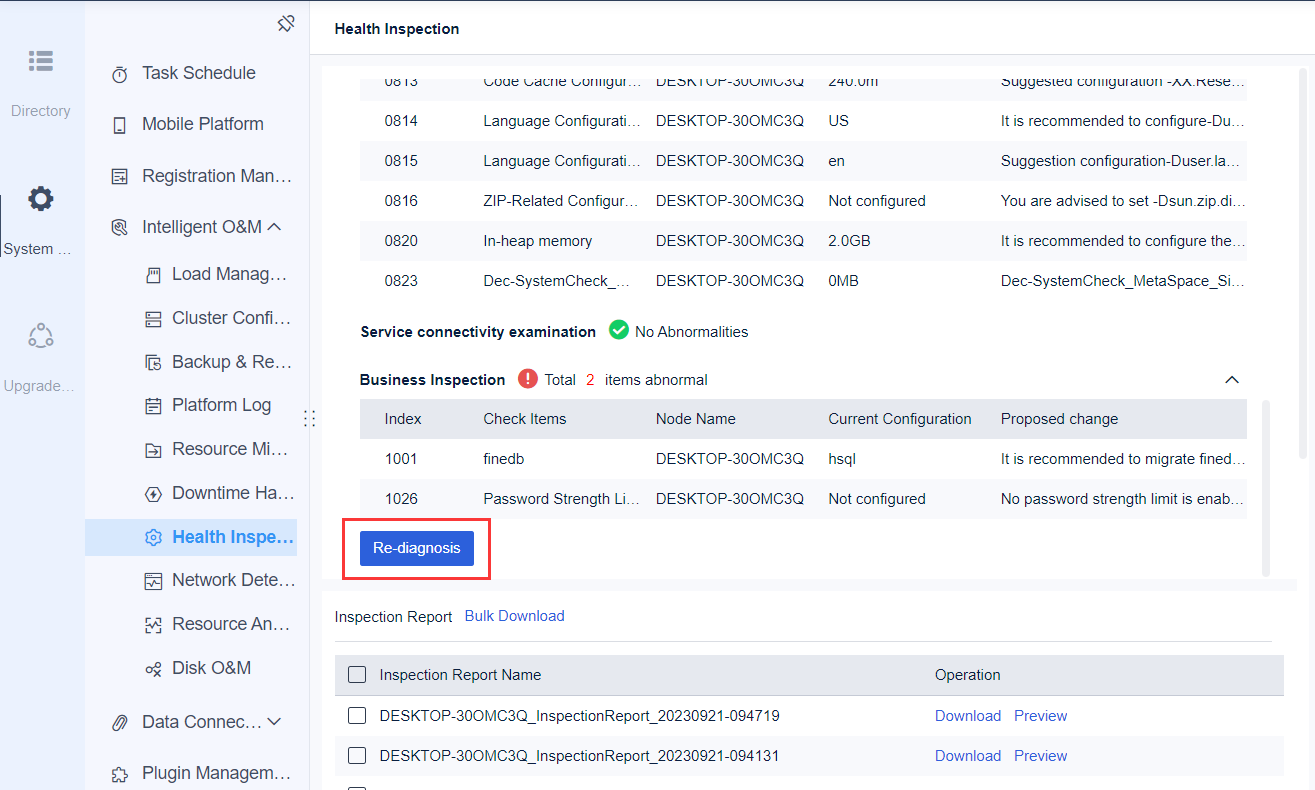Screen dimensions: 1315x790
Task: Check the InspectionReport_20230921-094131 checkbox
Action: pyautogui.click(x=357, y=756)
